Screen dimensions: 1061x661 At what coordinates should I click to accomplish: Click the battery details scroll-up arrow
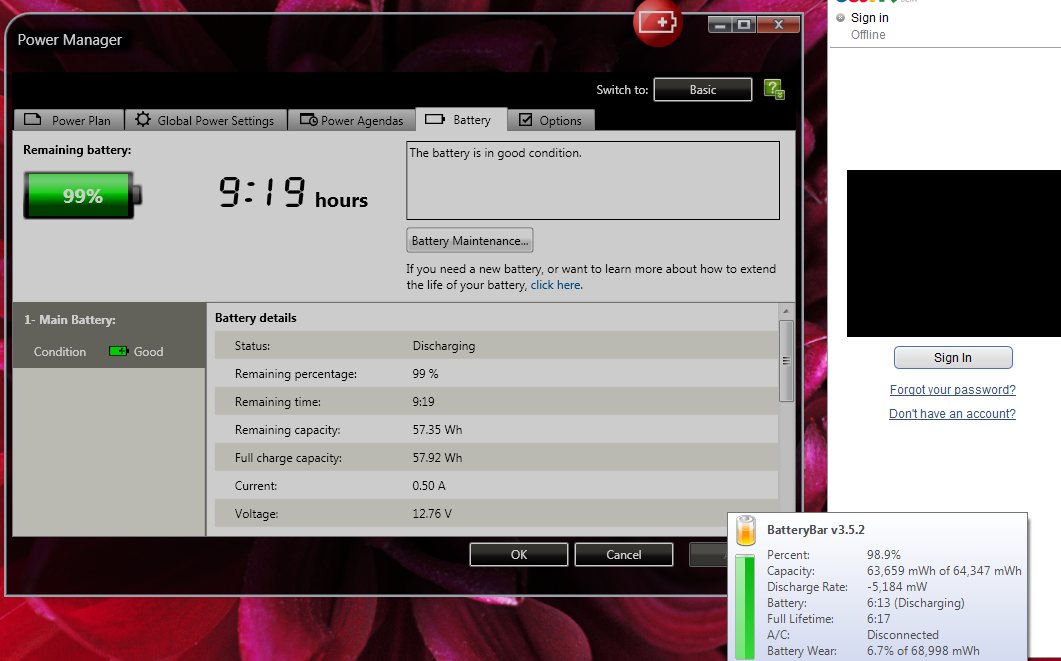coord(786,311)
